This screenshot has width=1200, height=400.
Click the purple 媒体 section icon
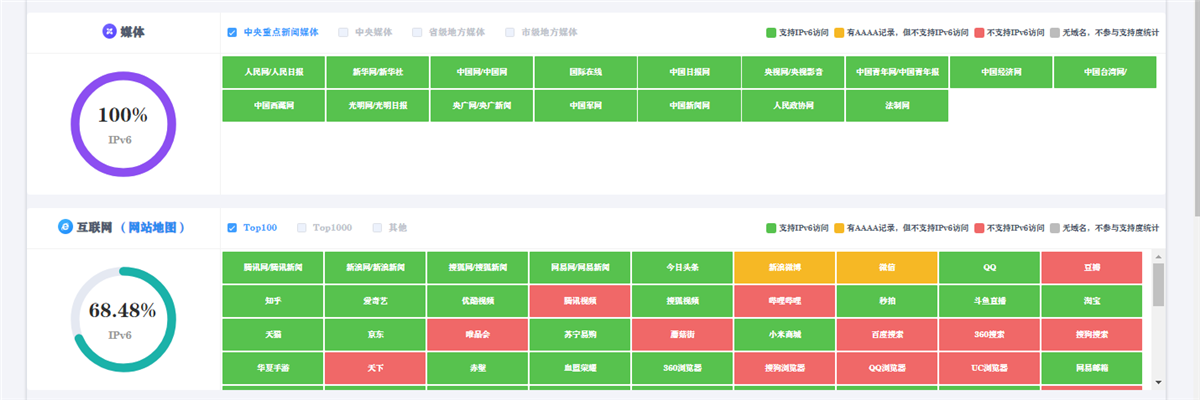coord(109,32)
